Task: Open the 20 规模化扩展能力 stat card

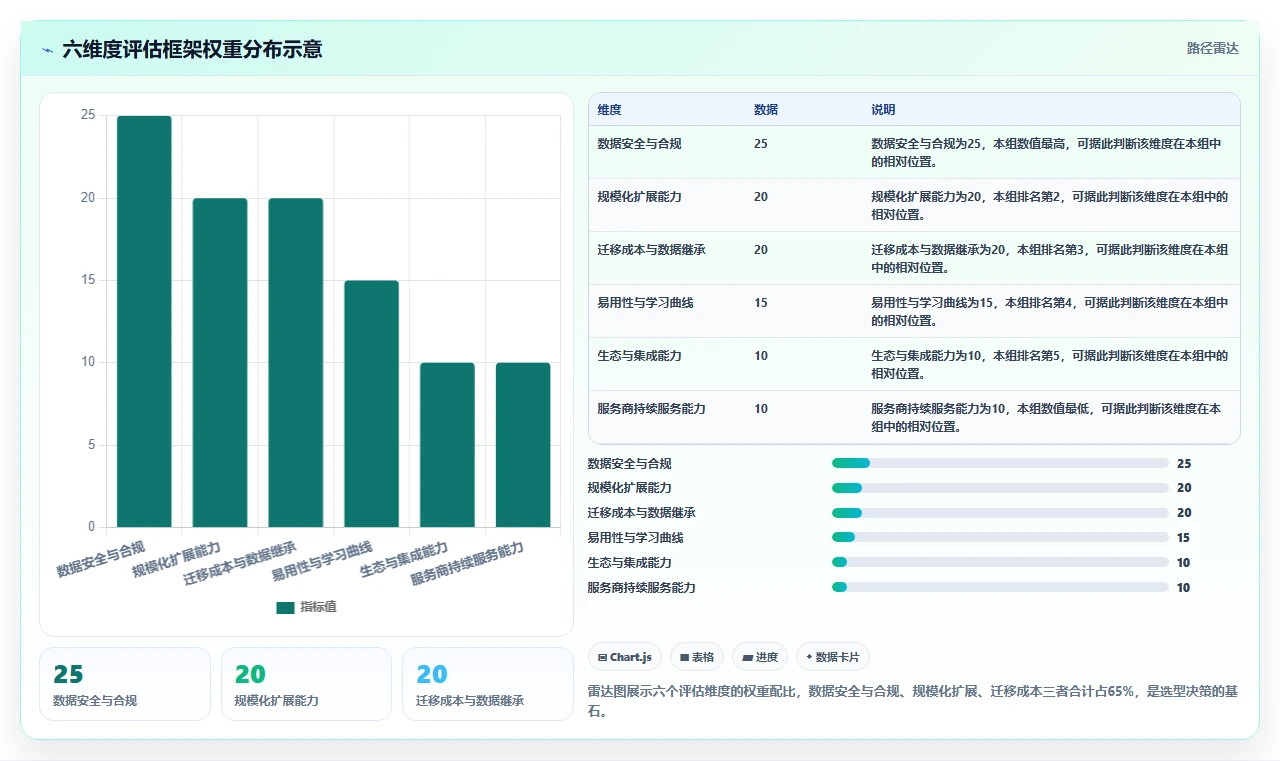Action: [306, 684]
